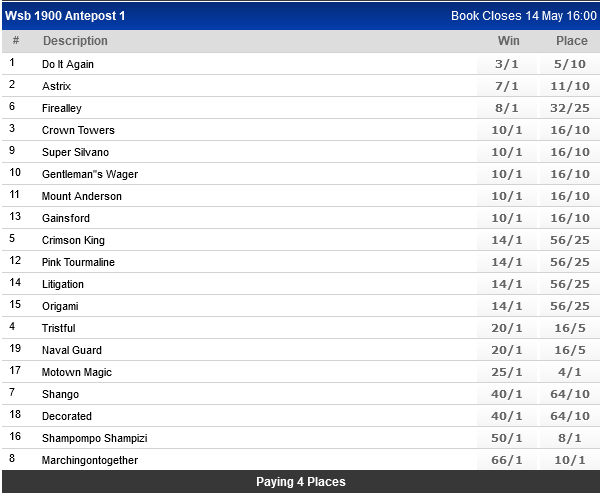
Task: Click Gainsford win odds
Action: [x=509, y=218]
